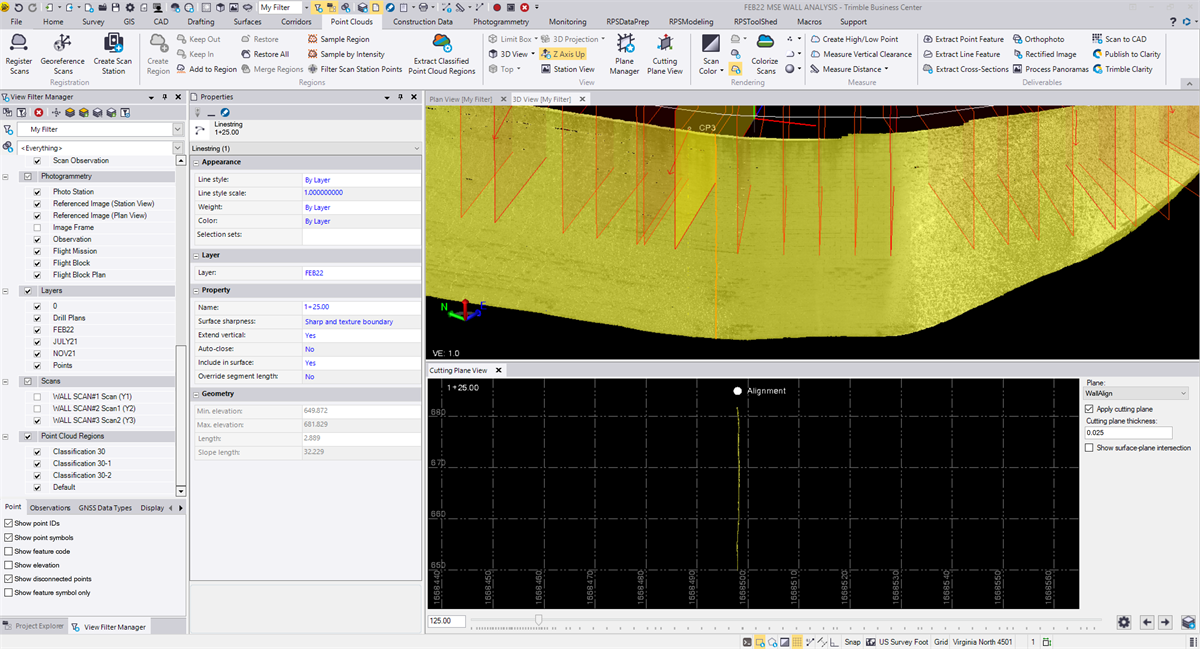The height and width of the screenshot is (649, 1200).
Task: Select the Observations tab in filter settings
Action: pyautogui.click(x=50, y=508)
